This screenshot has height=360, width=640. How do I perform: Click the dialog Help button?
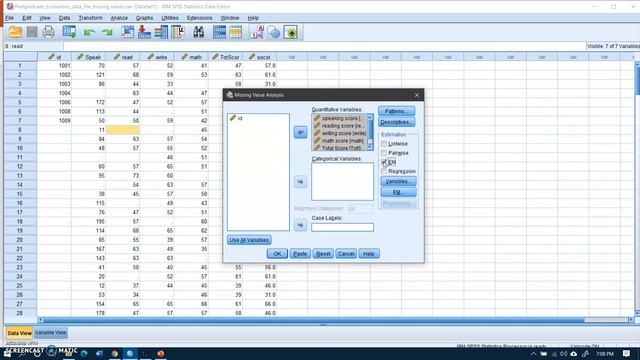[369, 254]
